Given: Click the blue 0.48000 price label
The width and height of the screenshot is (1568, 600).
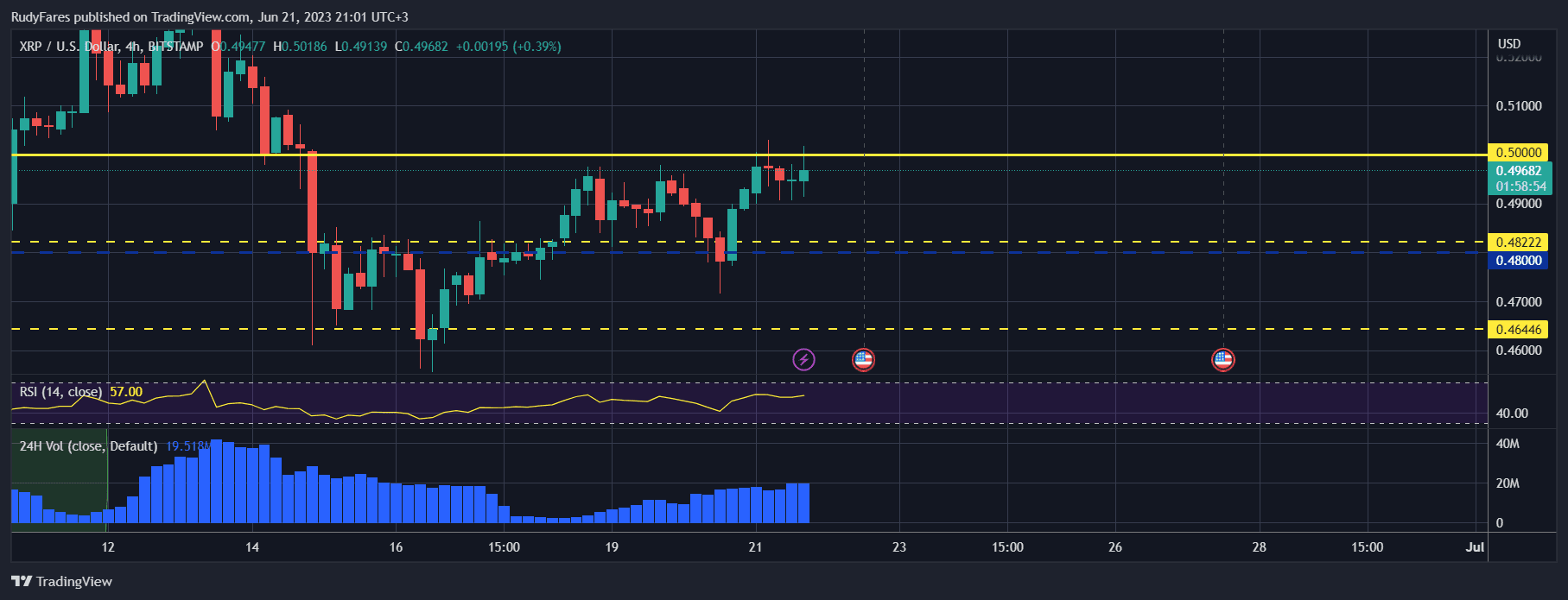Looking at the screenshot, I should click(x=1518, y=261).
